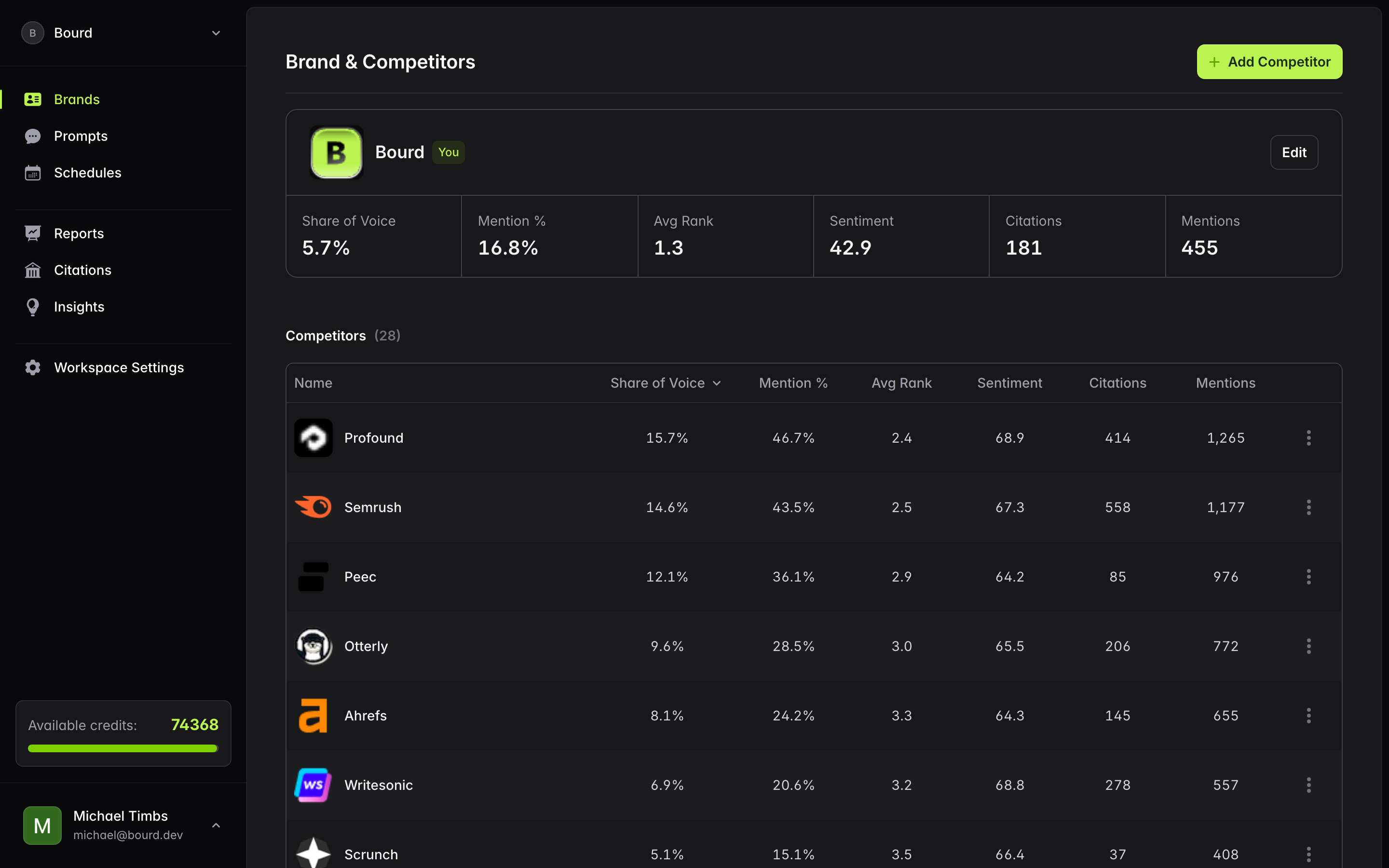Click the Brands sidebar icon

pos(33,99)
